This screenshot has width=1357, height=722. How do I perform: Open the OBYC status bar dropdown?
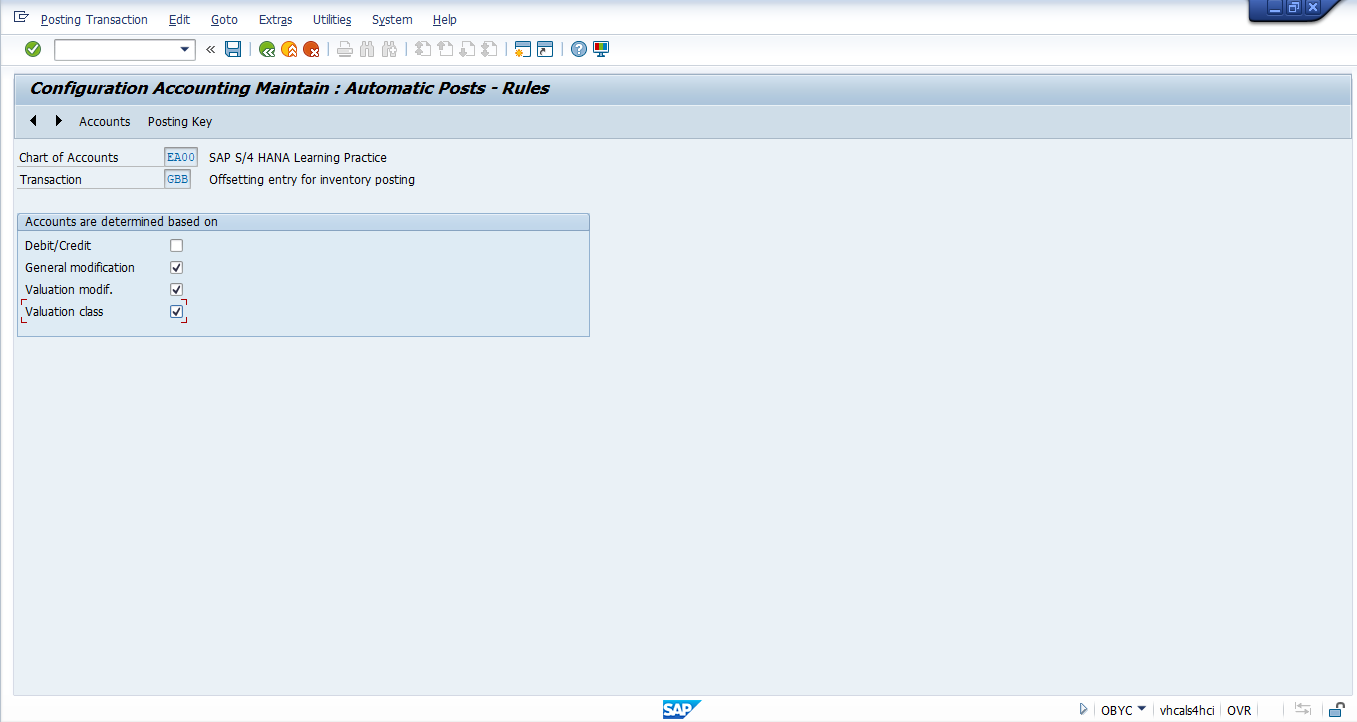[1142, 709]
